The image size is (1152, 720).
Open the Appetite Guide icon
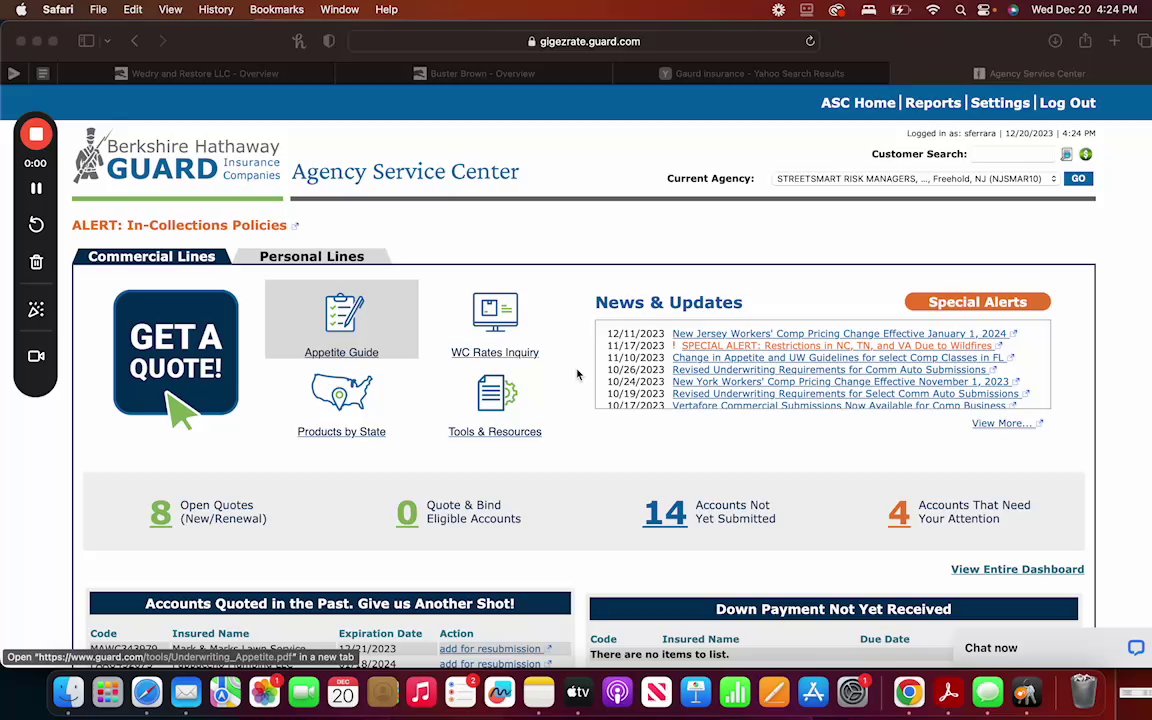coord(344,312)
